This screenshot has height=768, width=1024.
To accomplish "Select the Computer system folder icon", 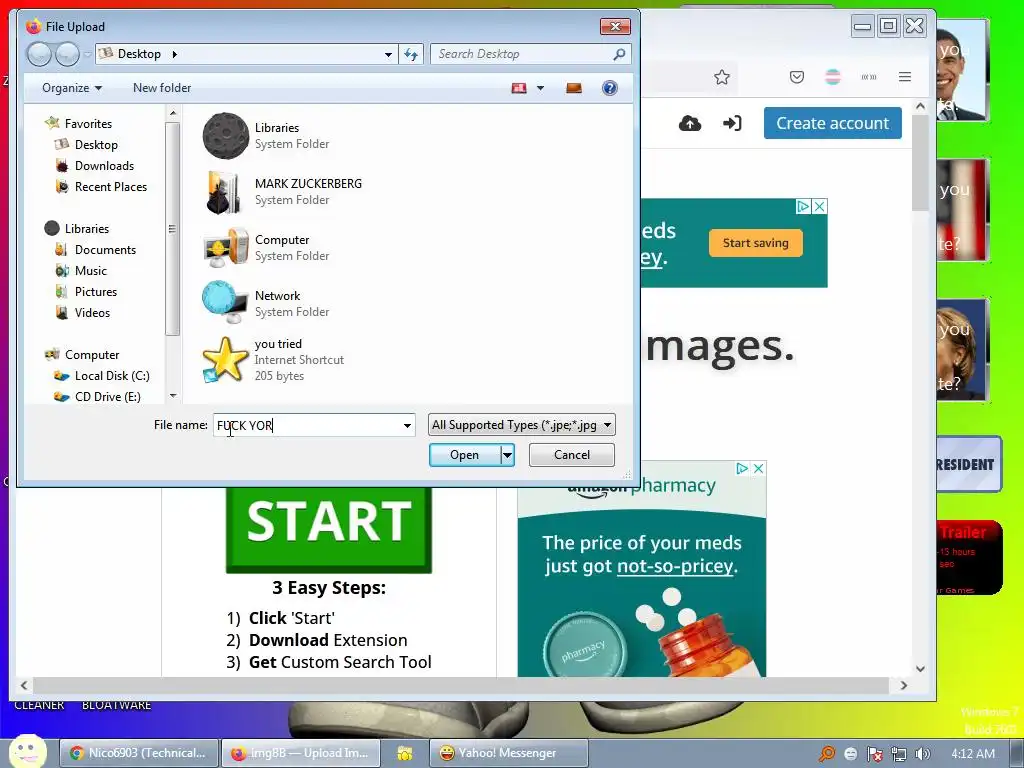I will click(x=225, y=248).
